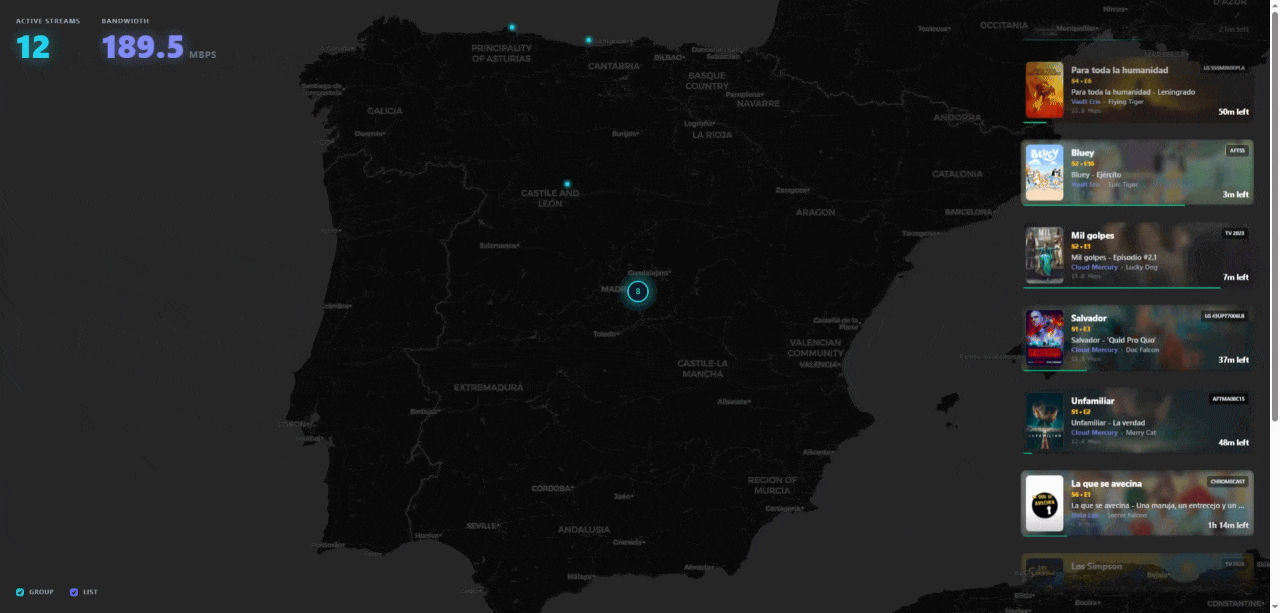Image resolution: width=1280 pixels, height=613 pixels.
Task: Click the 189.5 bandwidth value
Action: point(143,46)
